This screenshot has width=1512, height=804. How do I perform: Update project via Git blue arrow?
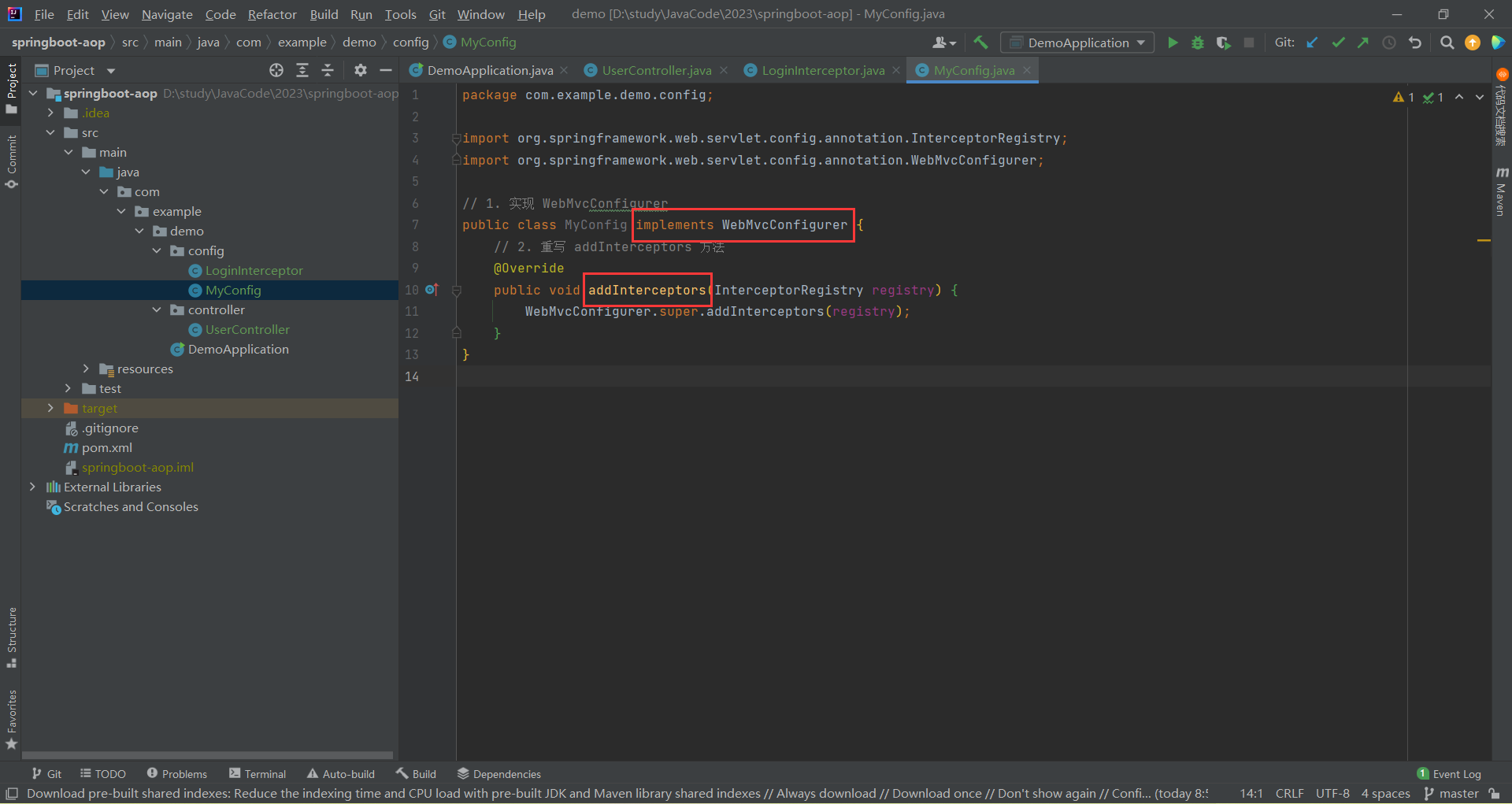(1312, 43)
